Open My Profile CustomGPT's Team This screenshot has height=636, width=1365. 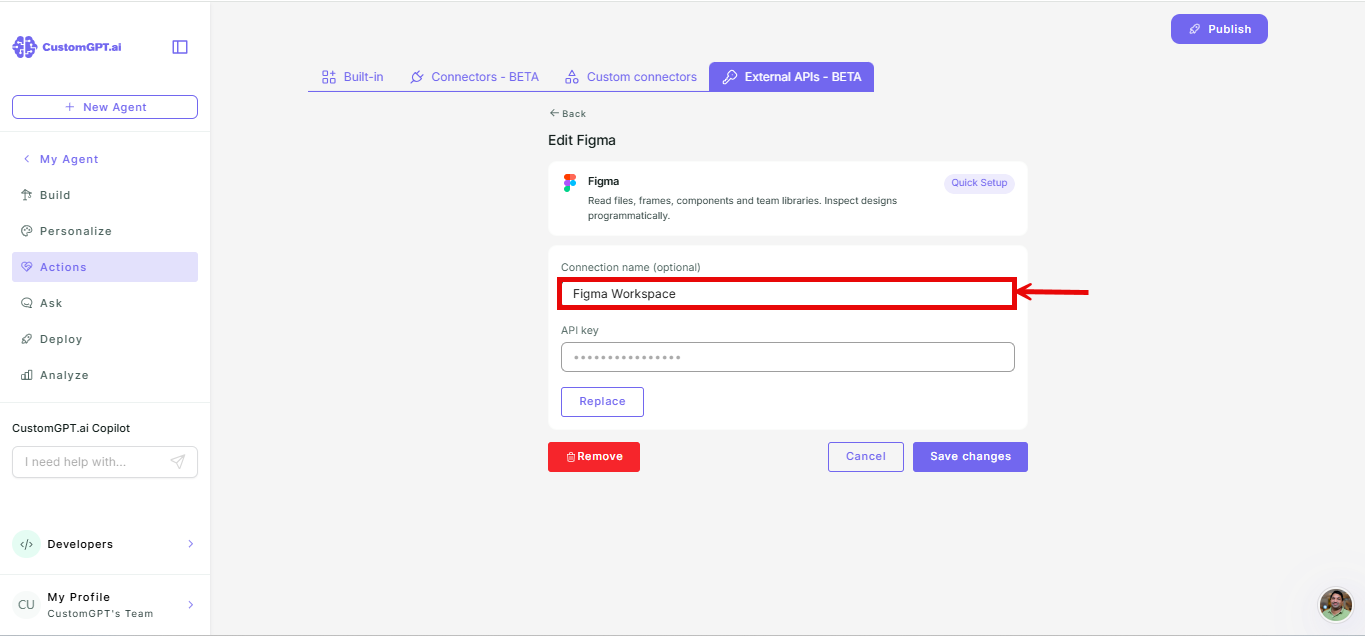coord(105,605)
